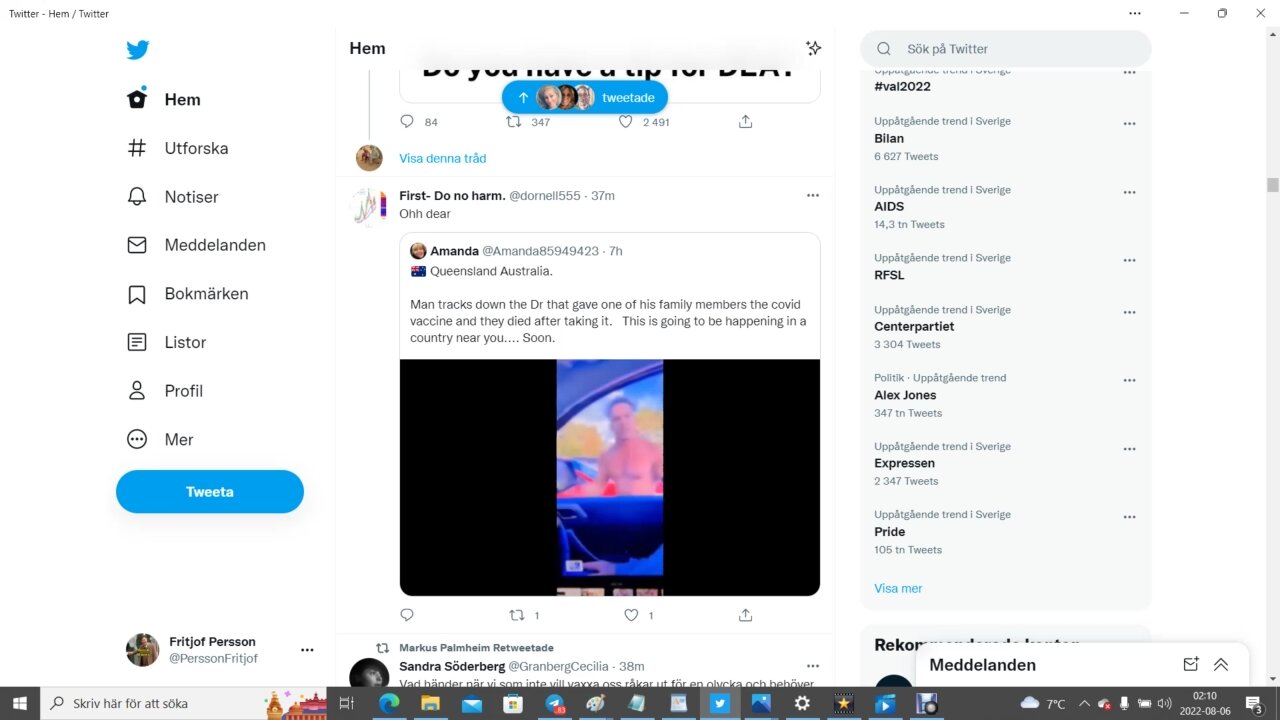Open more options for the Alex Jones trend
The height and width of the screenshot is (720, 1280).
tap(1129, 380)
